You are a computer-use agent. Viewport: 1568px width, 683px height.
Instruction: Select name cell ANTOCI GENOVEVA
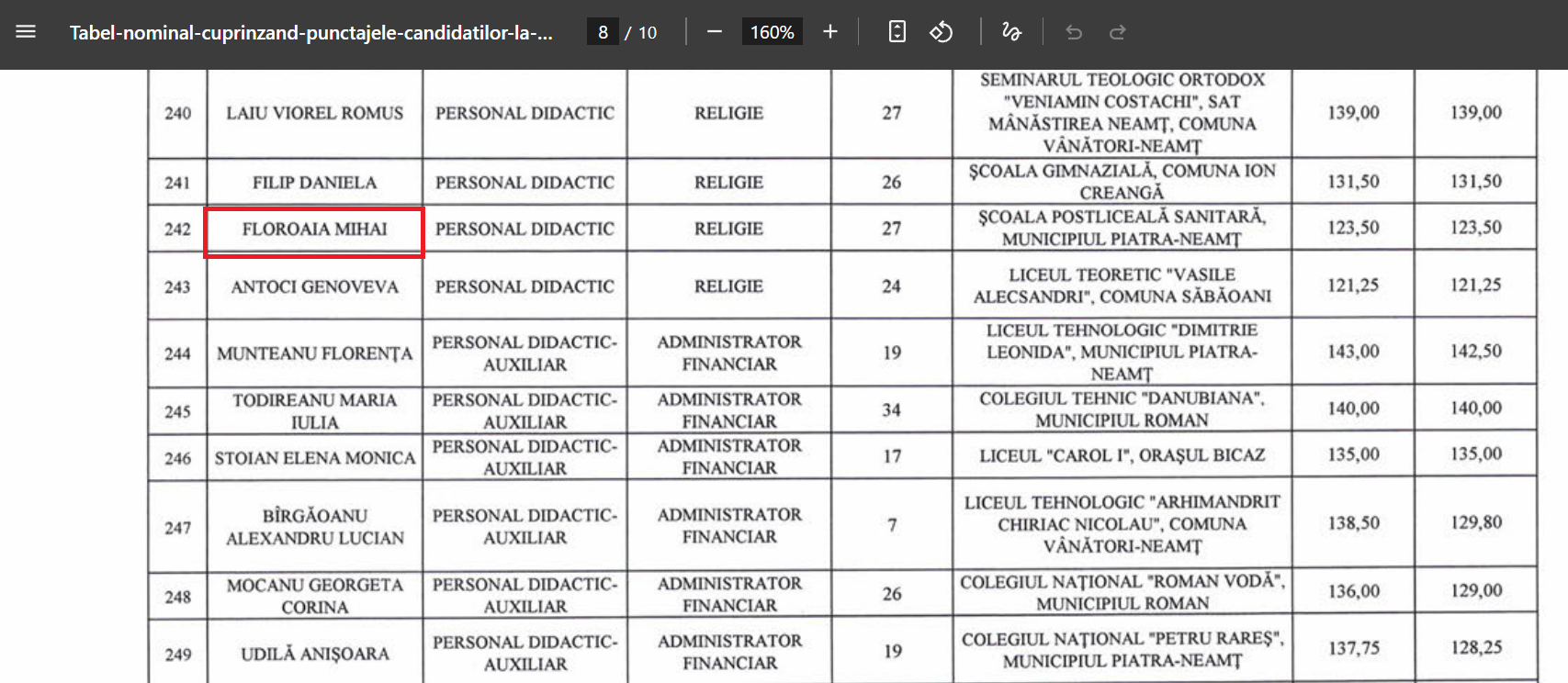pyautogui.click(x=314, y=286)
